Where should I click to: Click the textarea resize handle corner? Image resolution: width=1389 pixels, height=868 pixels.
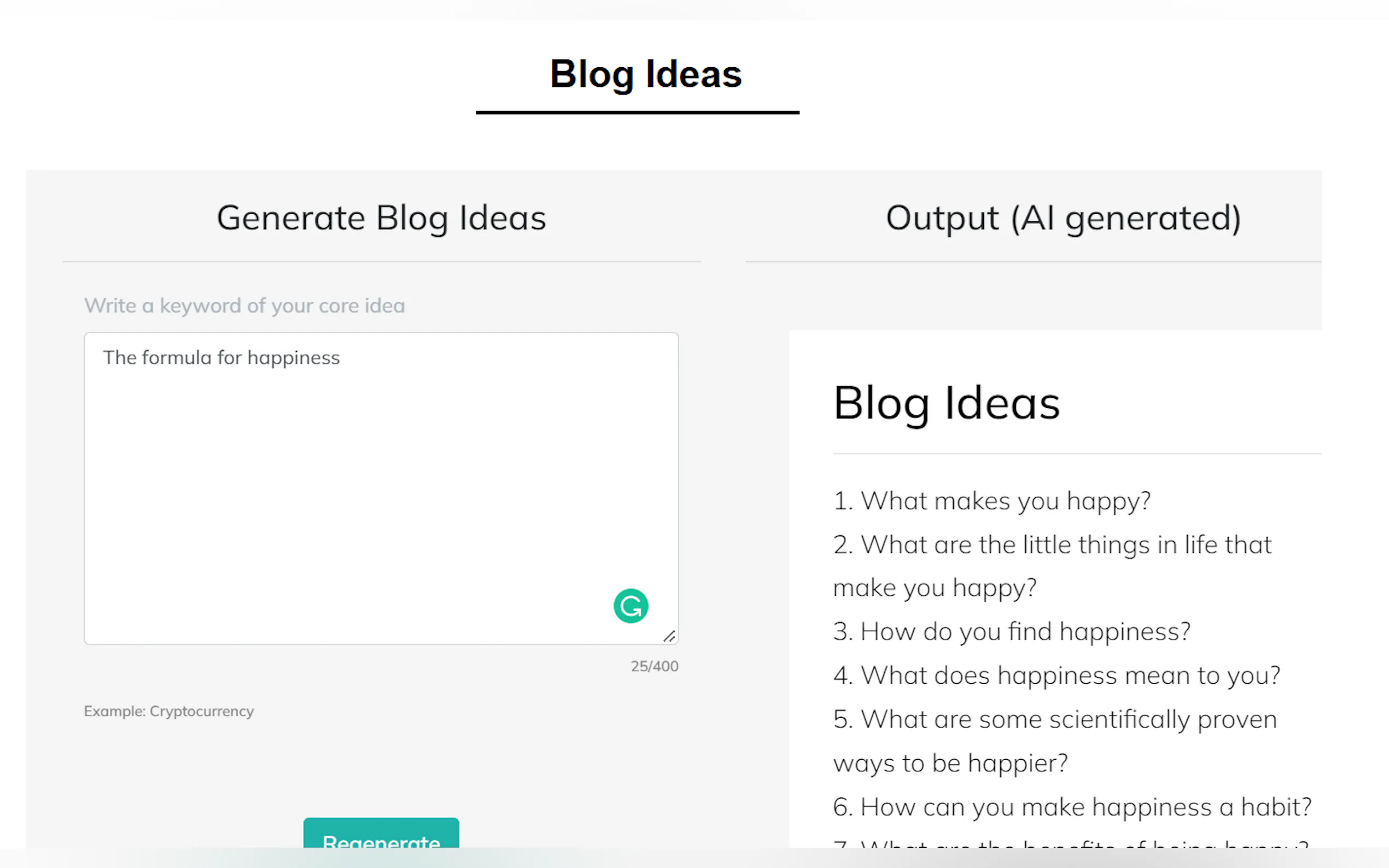point(669,636)
